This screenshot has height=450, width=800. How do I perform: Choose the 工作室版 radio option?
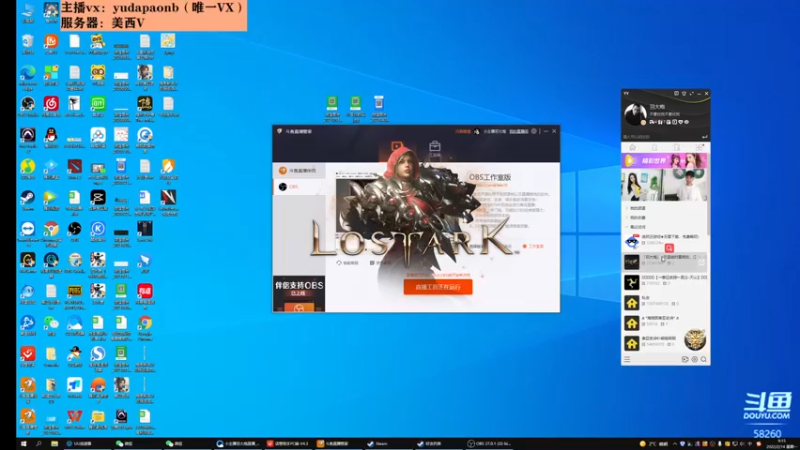click(533, 246)
